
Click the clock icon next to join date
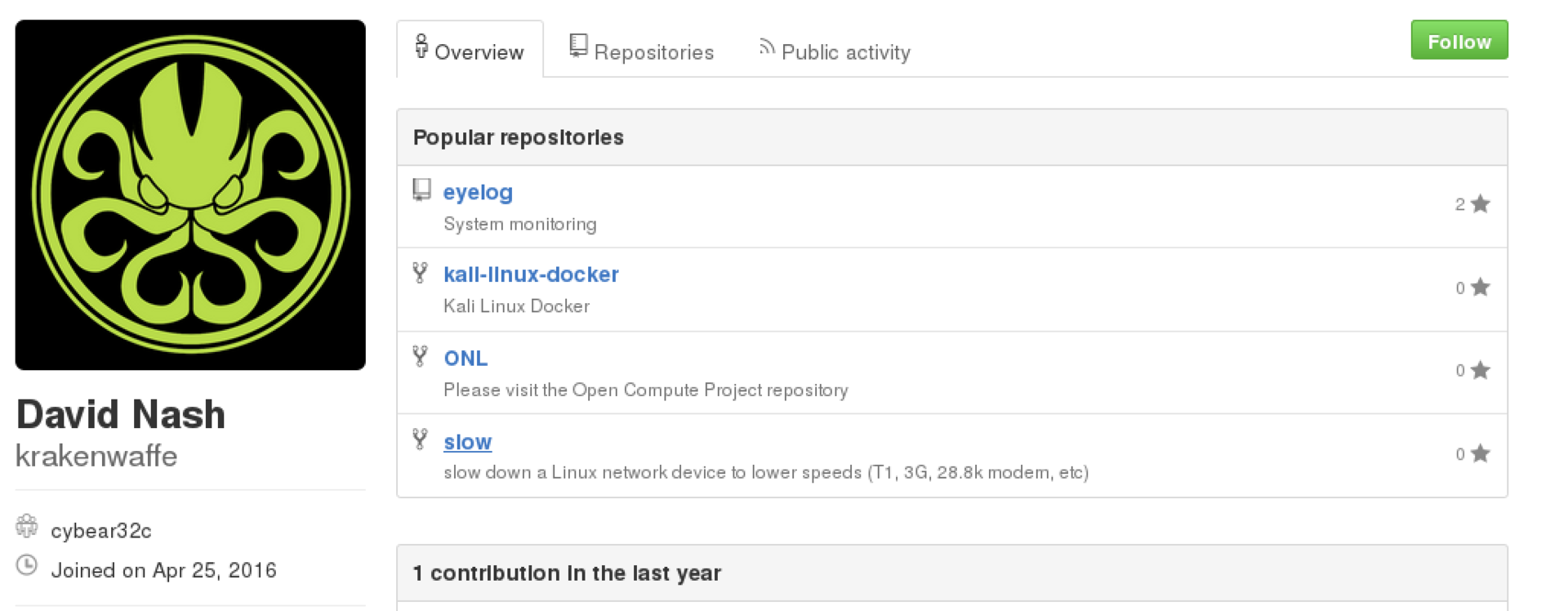27,565
